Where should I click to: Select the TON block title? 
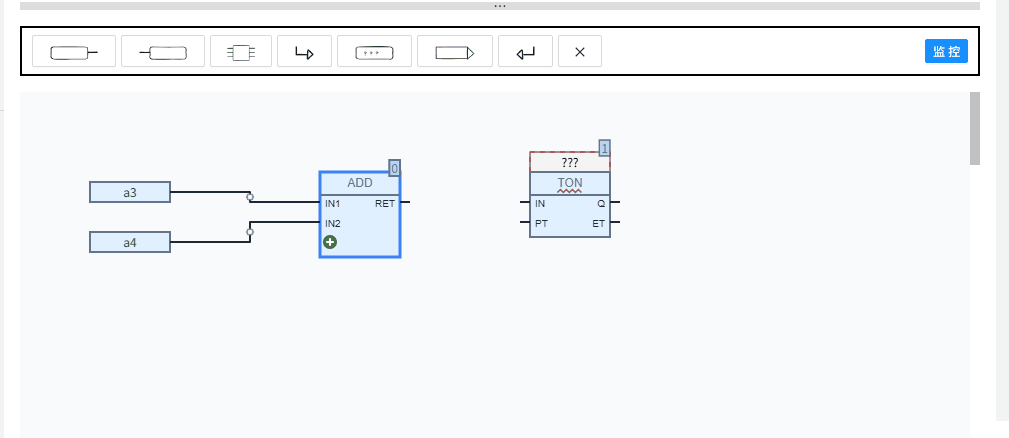(x=569, y=183)
